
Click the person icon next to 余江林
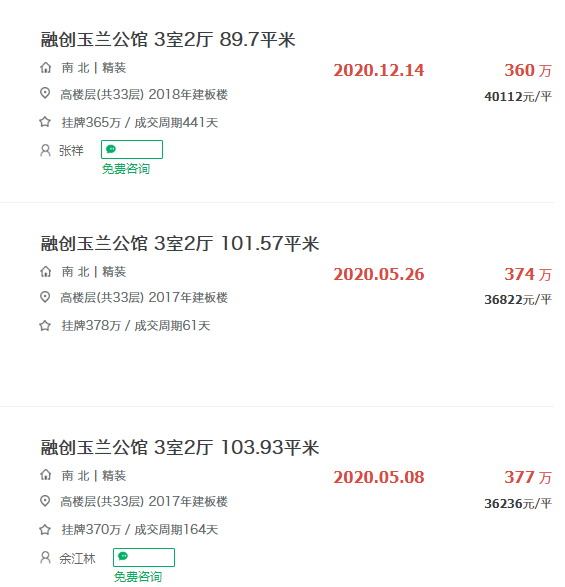[x=45, y=558]
